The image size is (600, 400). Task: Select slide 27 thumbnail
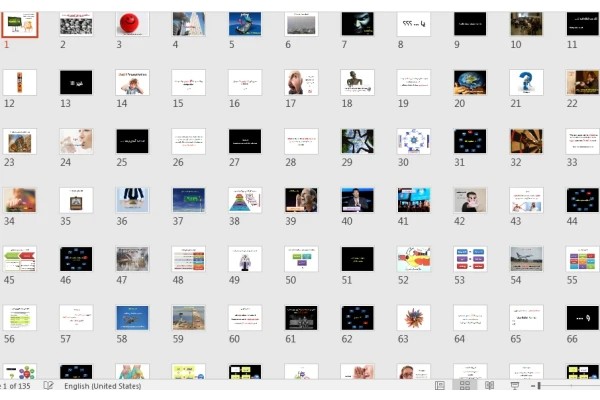[245, 141]
